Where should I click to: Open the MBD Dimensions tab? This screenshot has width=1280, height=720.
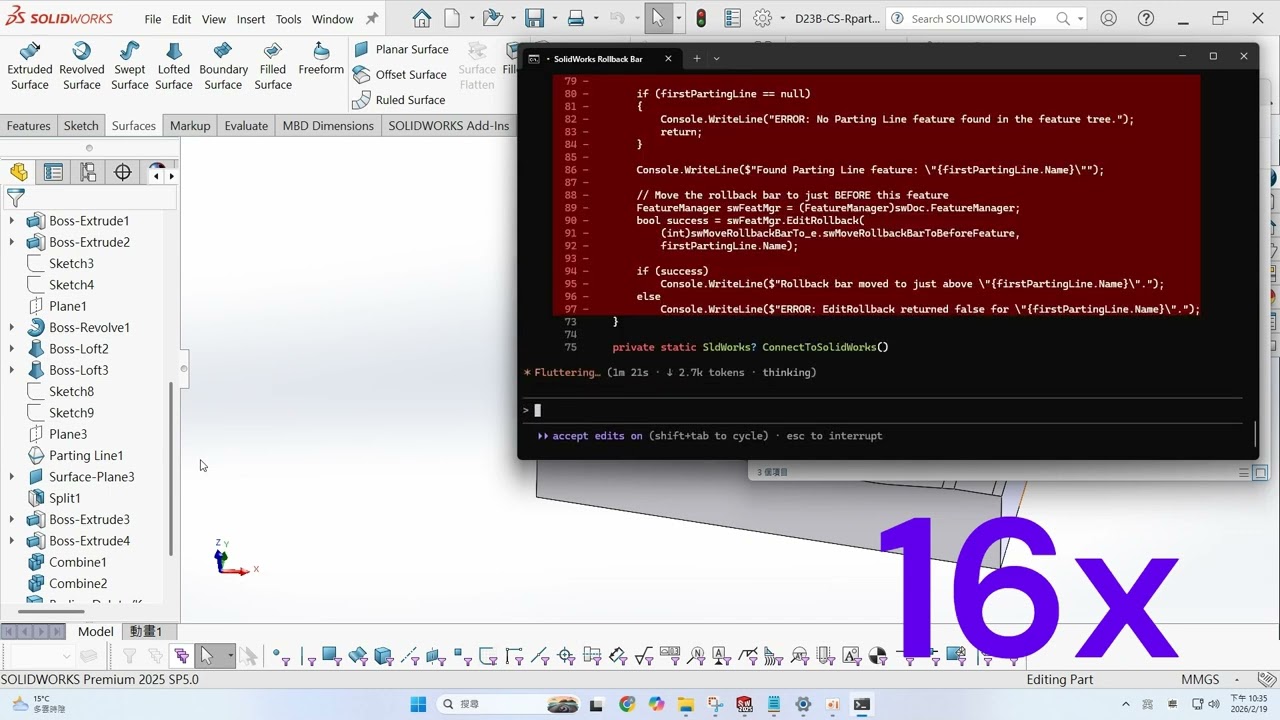[x=328, y=125]
